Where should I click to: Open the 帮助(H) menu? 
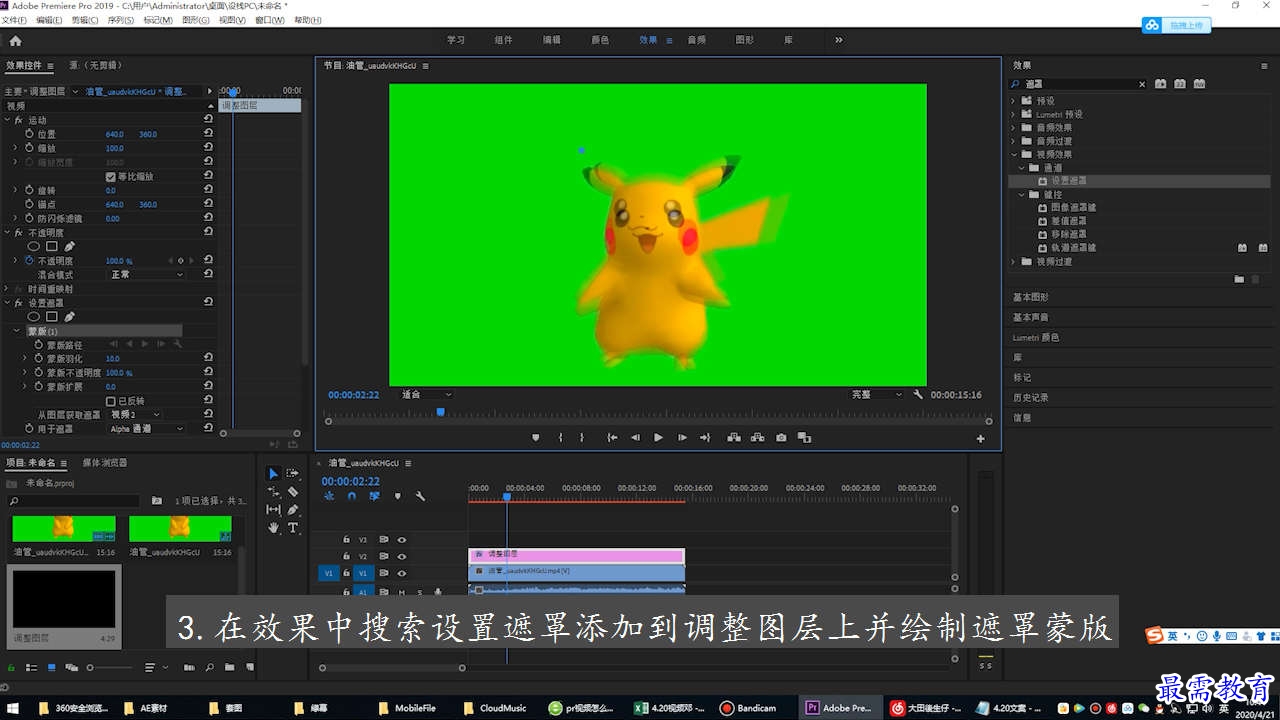pos(307,20)
